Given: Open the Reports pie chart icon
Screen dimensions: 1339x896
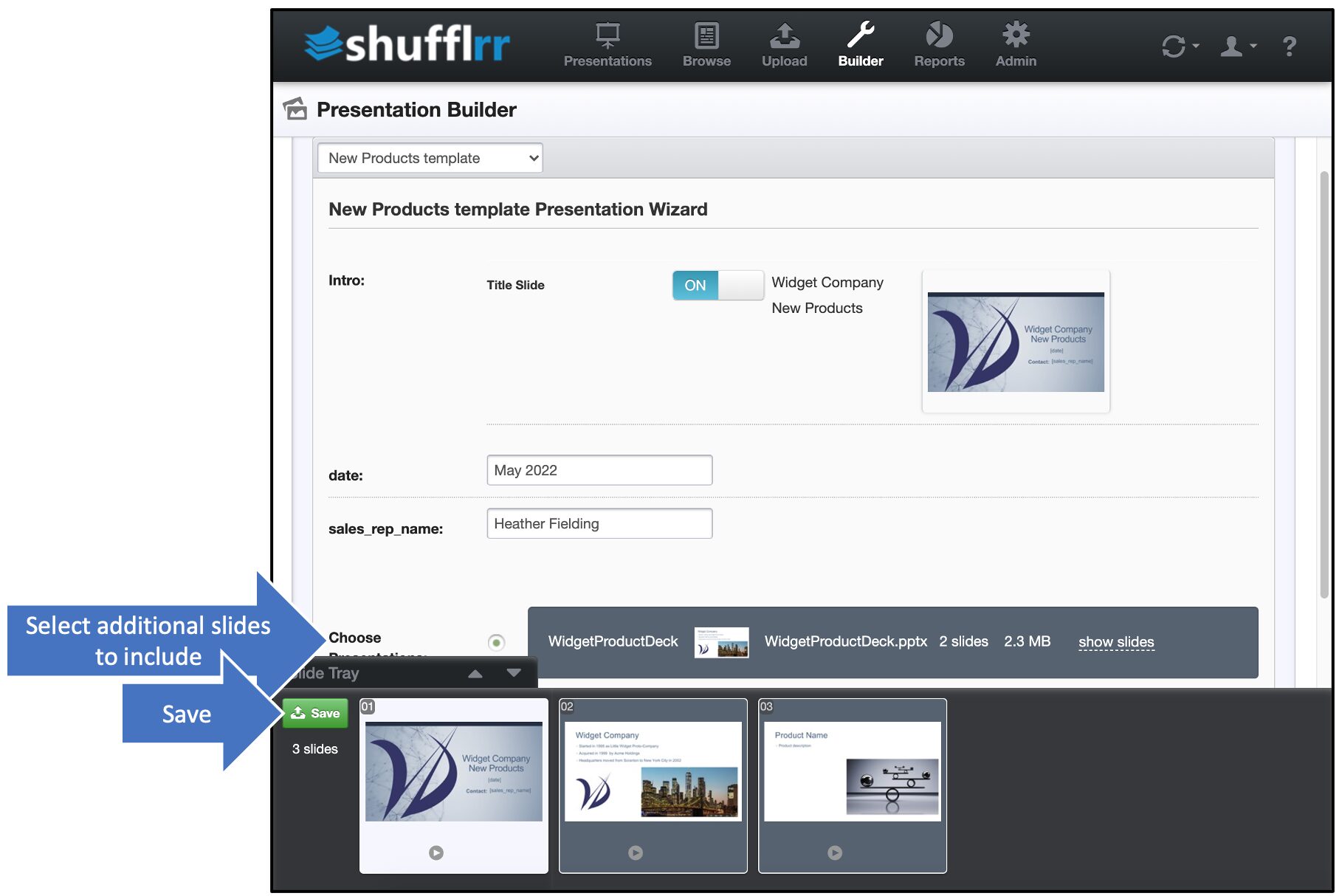Looking at the screenshot, I should pos(939,35).
